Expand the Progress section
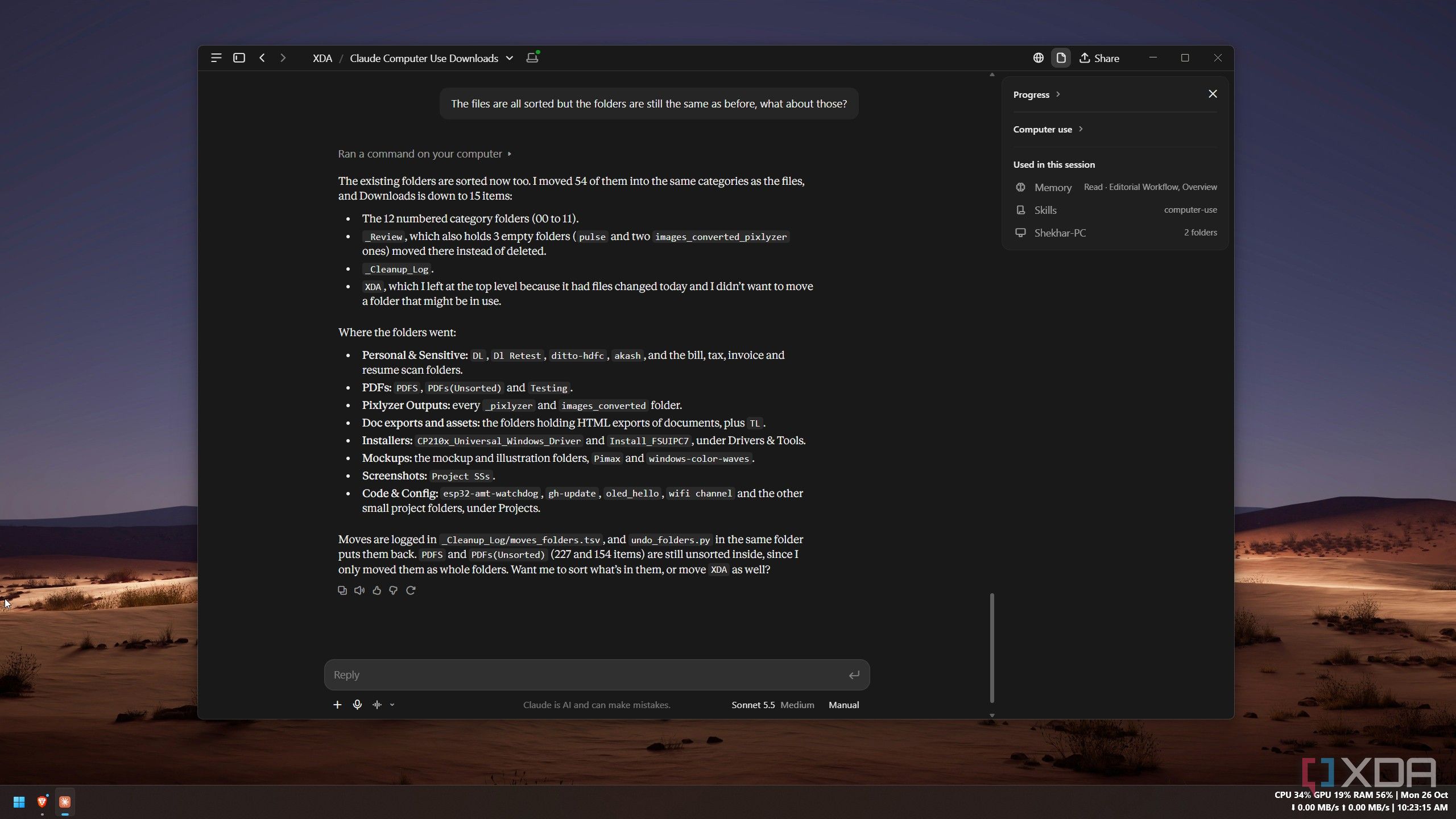 1037,94
